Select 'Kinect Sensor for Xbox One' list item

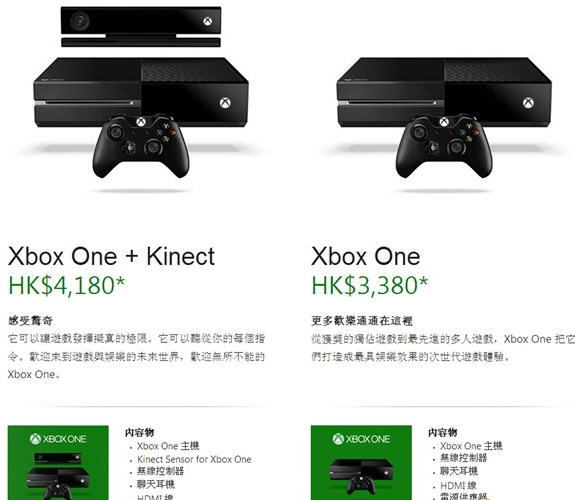tap(194, 459)
